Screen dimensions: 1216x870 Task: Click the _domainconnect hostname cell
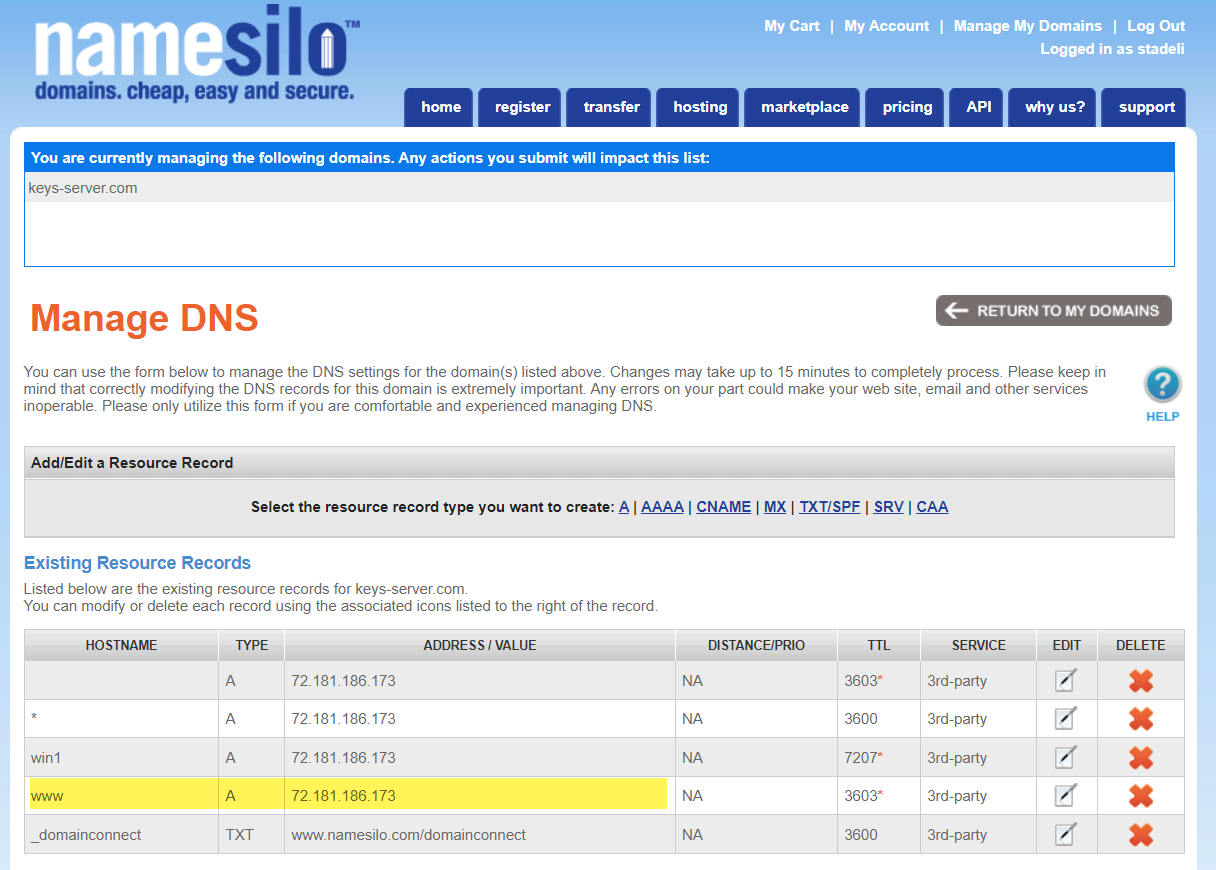click(122, 835)
